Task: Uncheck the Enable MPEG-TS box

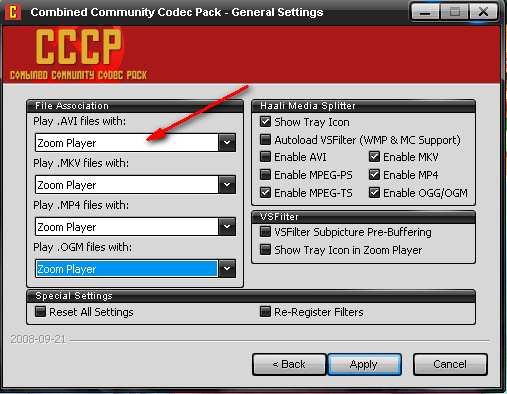Action: (x=265, y=192)
